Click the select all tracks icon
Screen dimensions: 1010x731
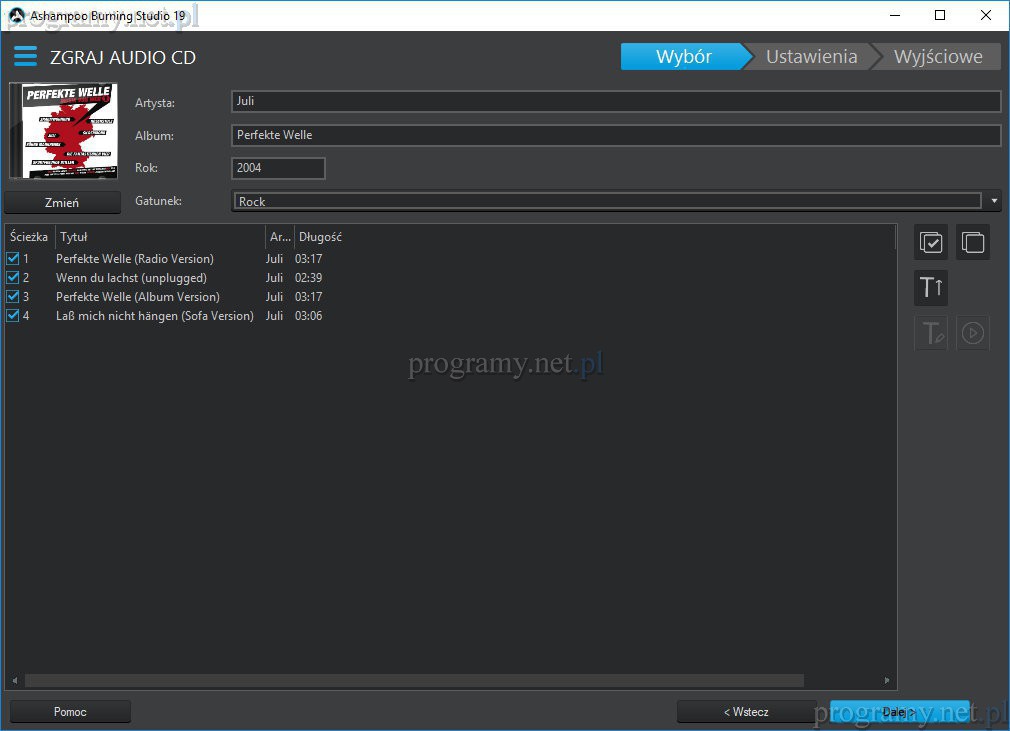[x=931, y=243]
